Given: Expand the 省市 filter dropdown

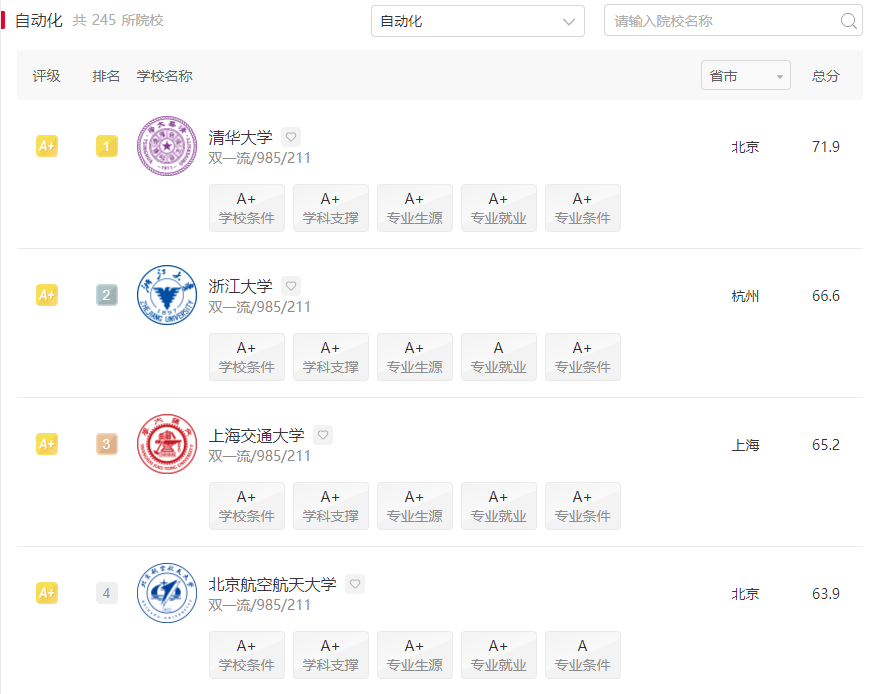Looking at the screenshot, I should click(745, 74).
